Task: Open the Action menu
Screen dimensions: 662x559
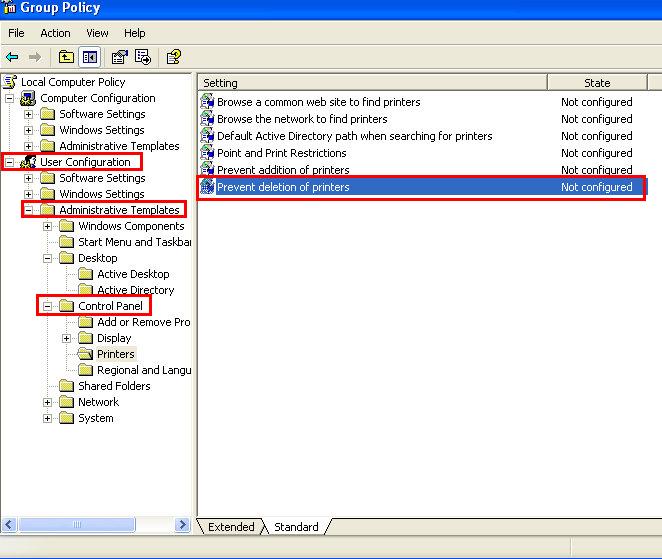Action: (x=55, y=33)
